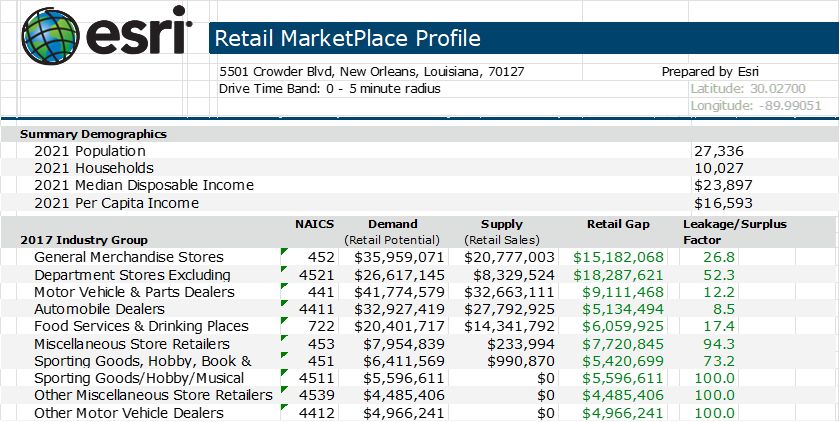Select the population value 27,336
The height and width of the screenshot is (422, 840).
point(719,151)
